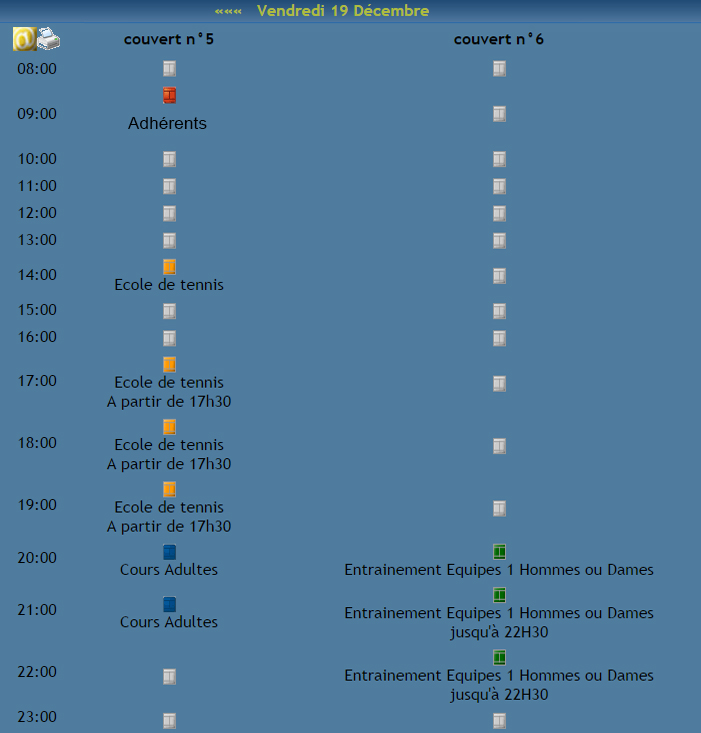Click Ecole de tennis text at 14:00

(x=169, y=285)
